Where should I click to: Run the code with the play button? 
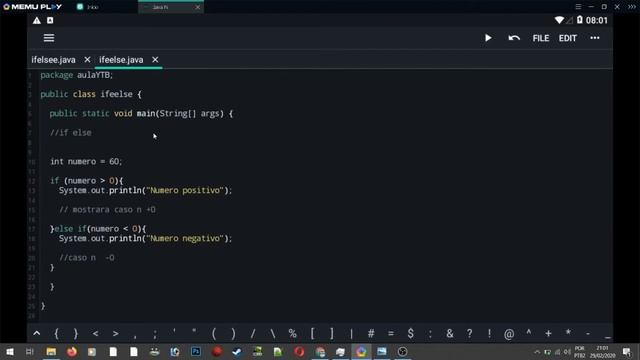point(488,38)
